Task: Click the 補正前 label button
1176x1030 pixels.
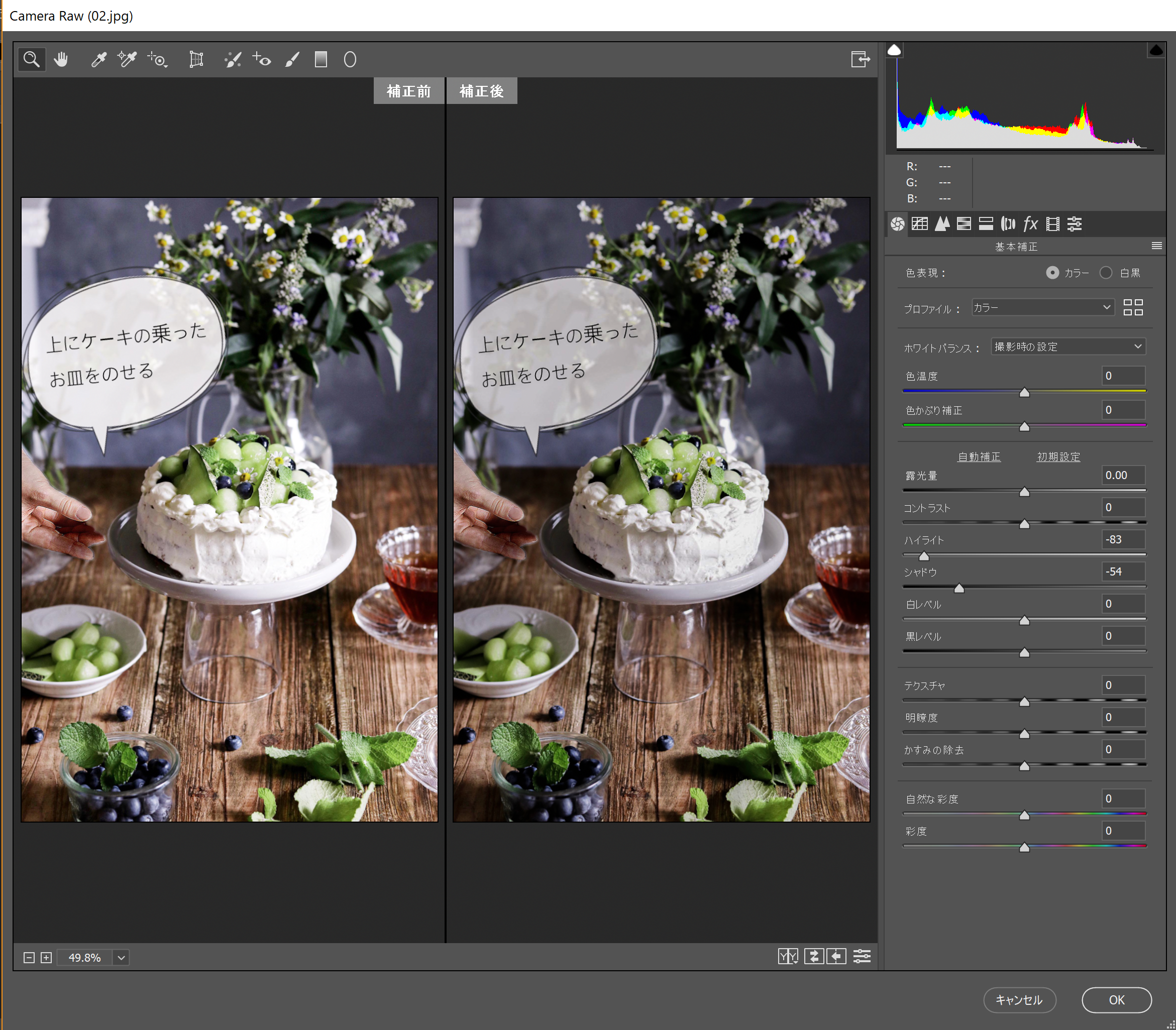Action: pyautogui.click(x=408, y=91)
